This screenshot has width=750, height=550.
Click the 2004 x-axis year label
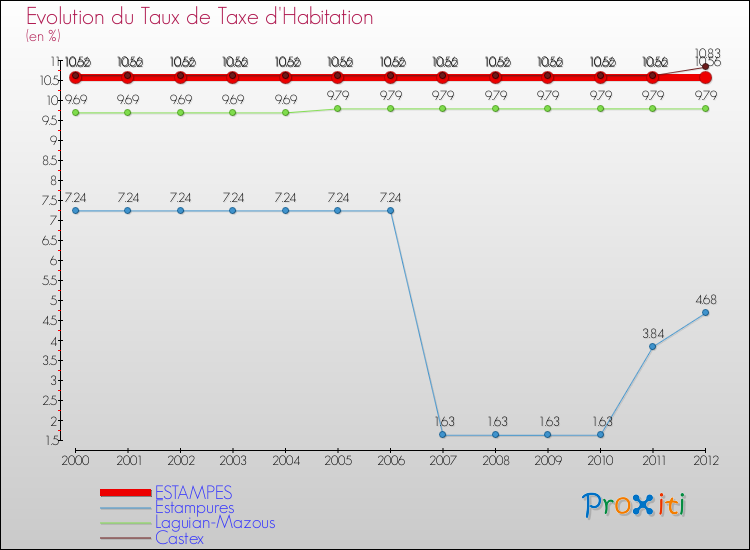pos(286,461)
